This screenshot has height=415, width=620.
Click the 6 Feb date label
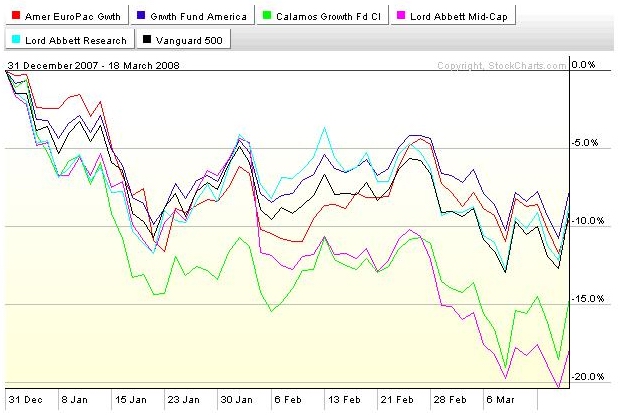pyautogui.click(x=288, y=400)
